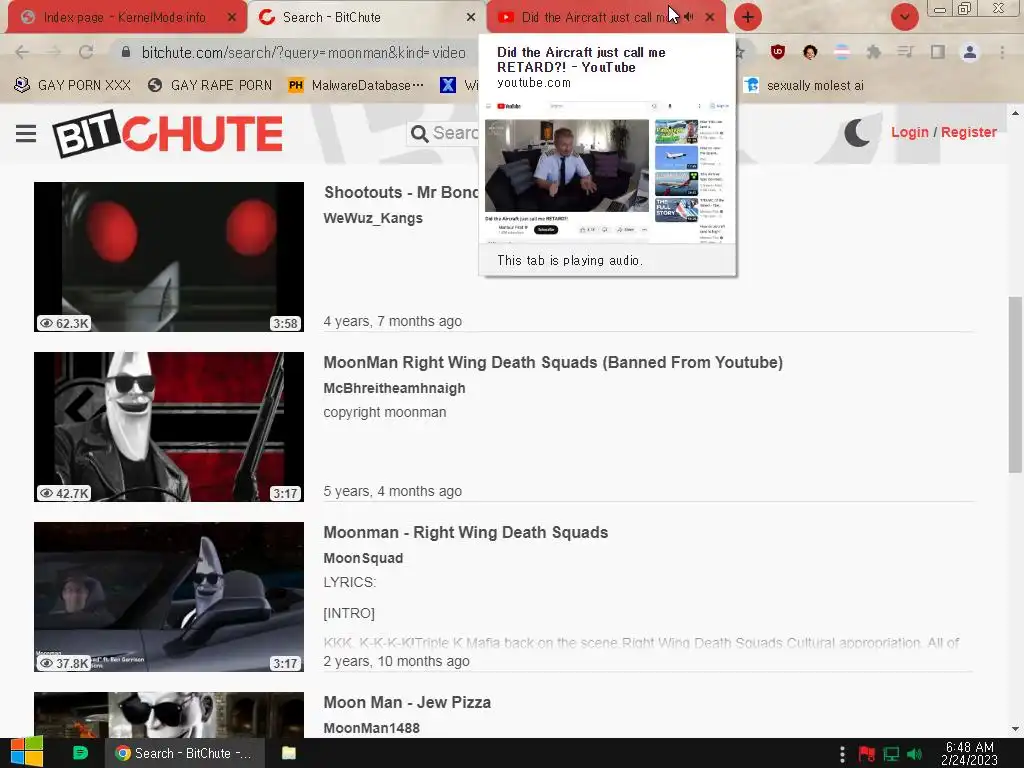This screenshot has height=768, width=1024.
Task: Open the tab search dropdown arrow
Action: click(x=904, y=17)
